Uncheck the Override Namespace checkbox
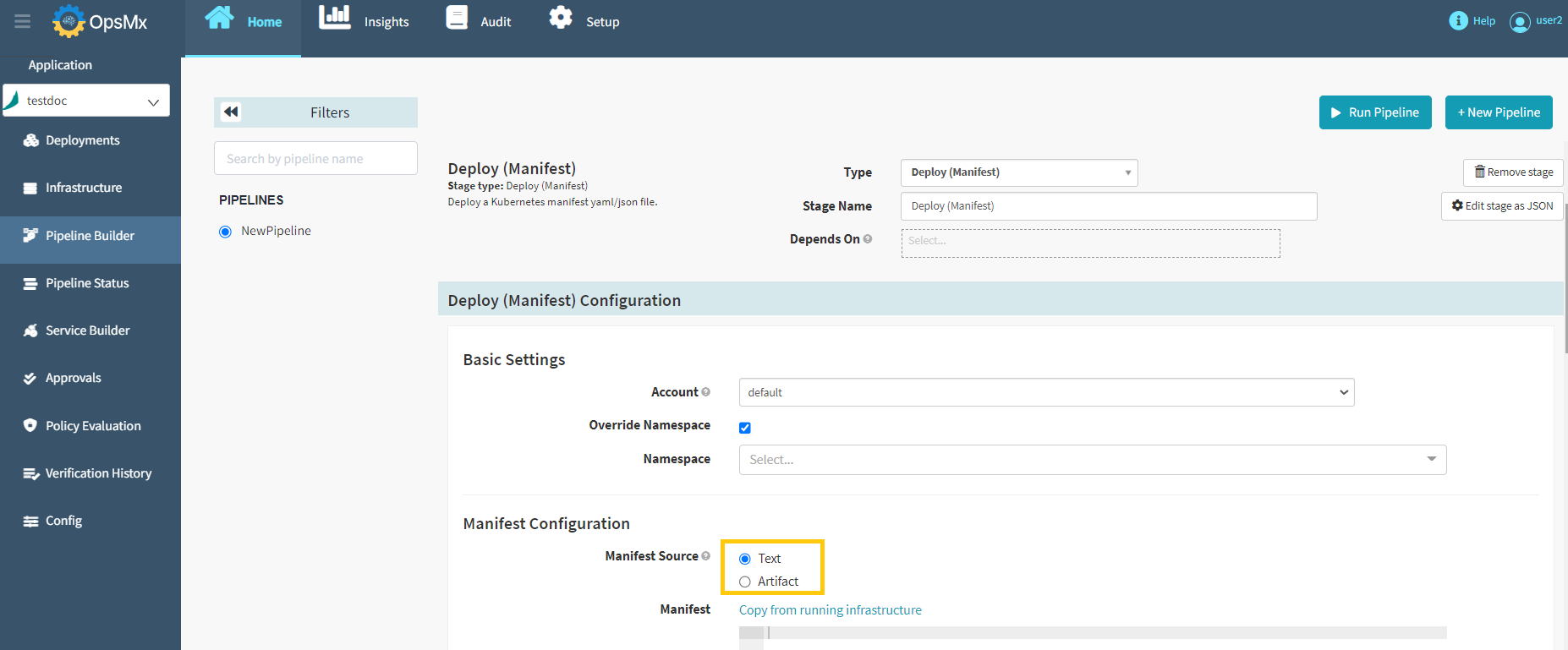 (x=745, y=428)
